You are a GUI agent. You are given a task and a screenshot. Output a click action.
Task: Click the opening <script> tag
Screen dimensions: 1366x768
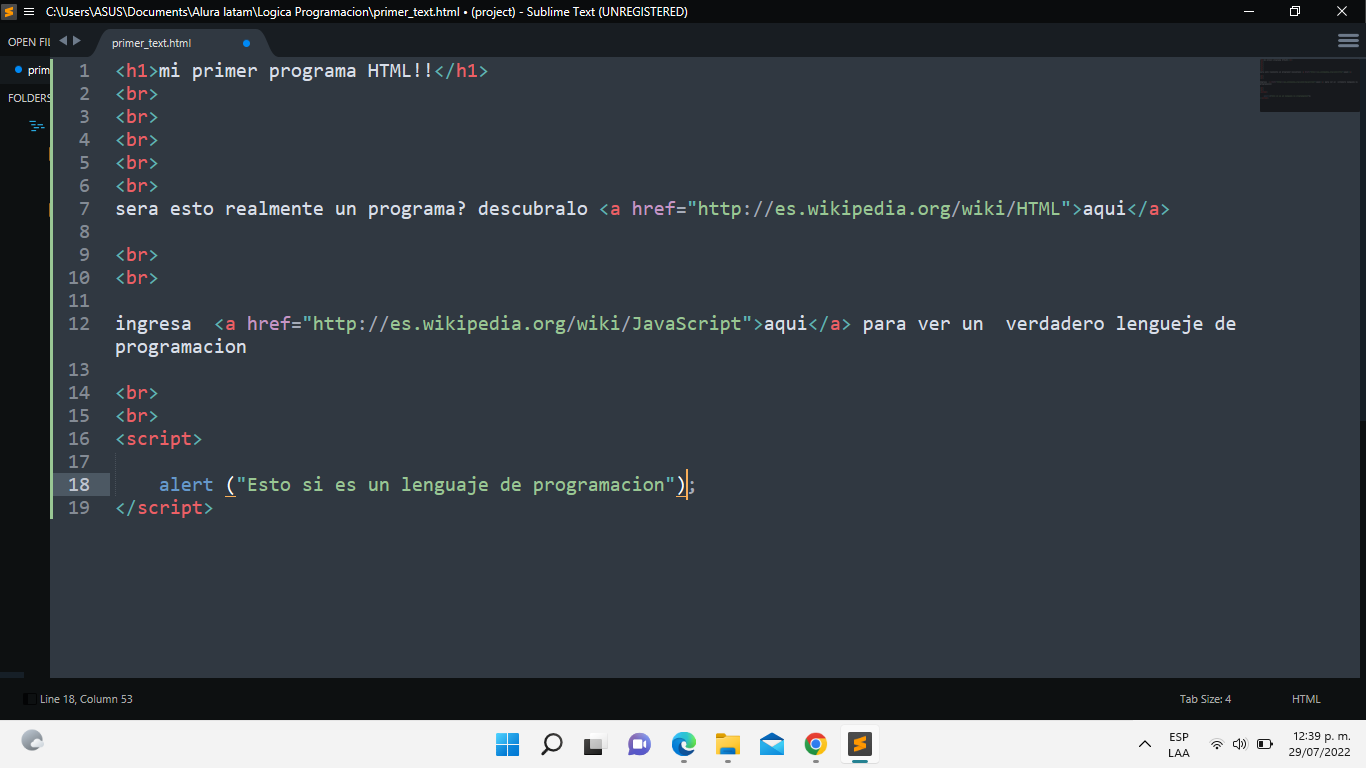[x=159, y=439]
